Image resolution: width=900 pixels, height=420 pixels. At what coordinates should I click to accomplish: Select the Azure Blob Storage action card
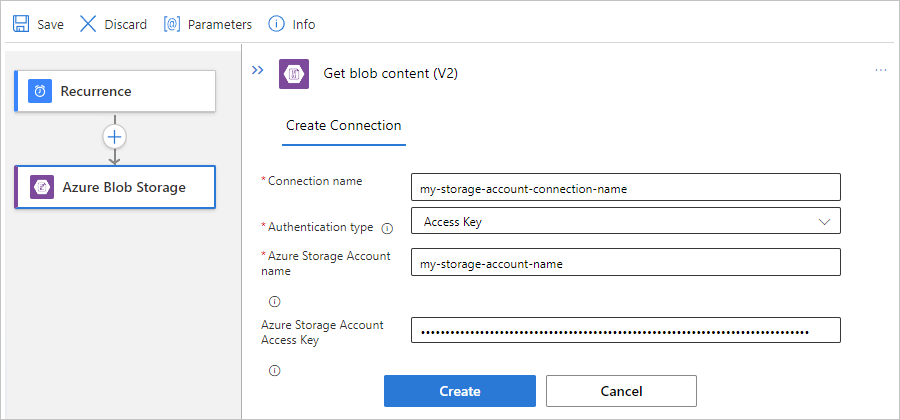115,187
